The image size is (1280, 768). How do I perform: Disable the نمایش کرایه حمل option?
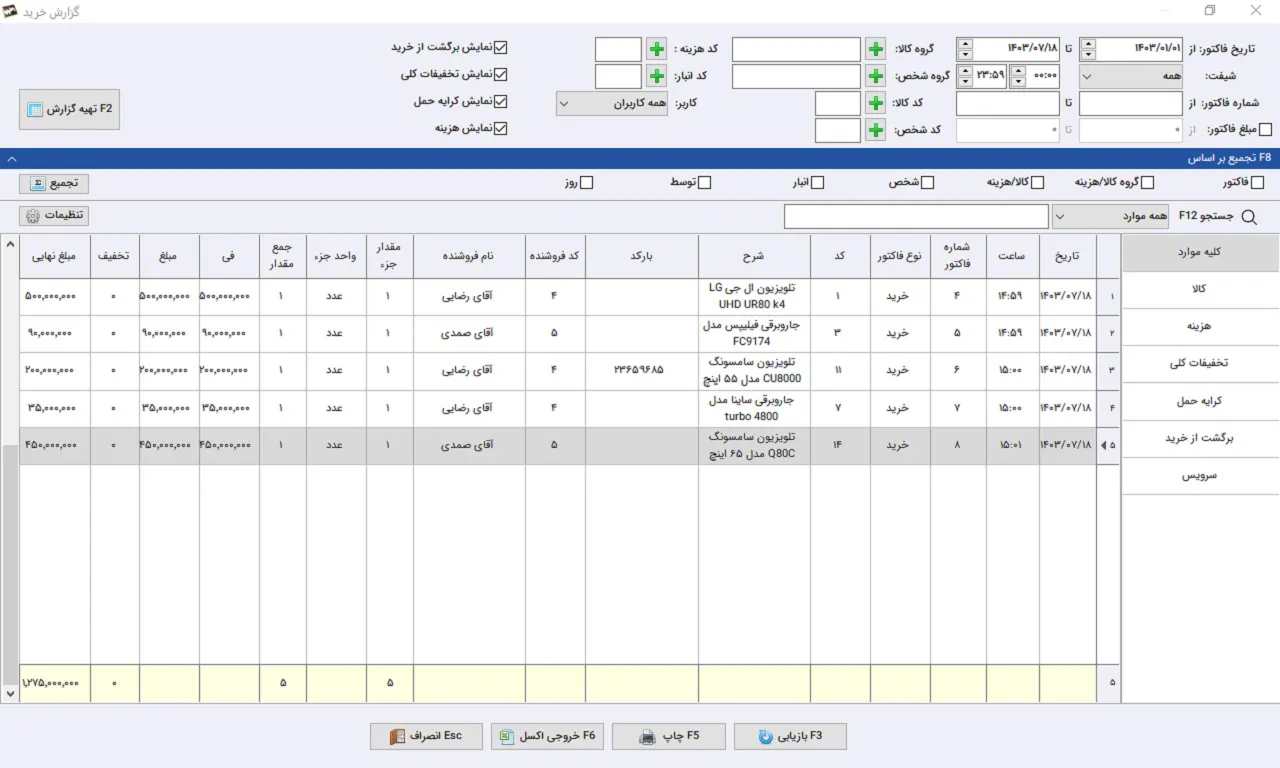502,101
